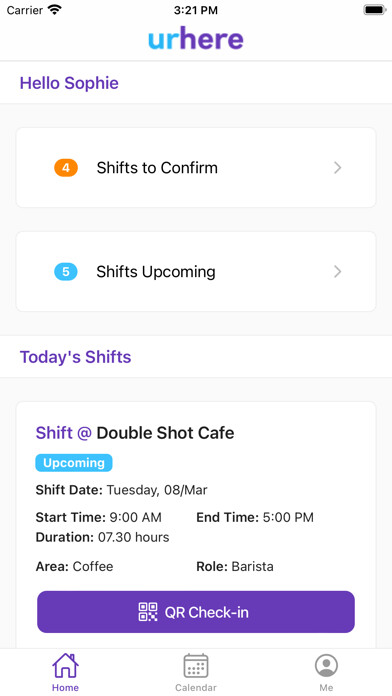This screenshot has height=696, width=392.
Task: Open the Me profile icon
Action: pos(326,665)
